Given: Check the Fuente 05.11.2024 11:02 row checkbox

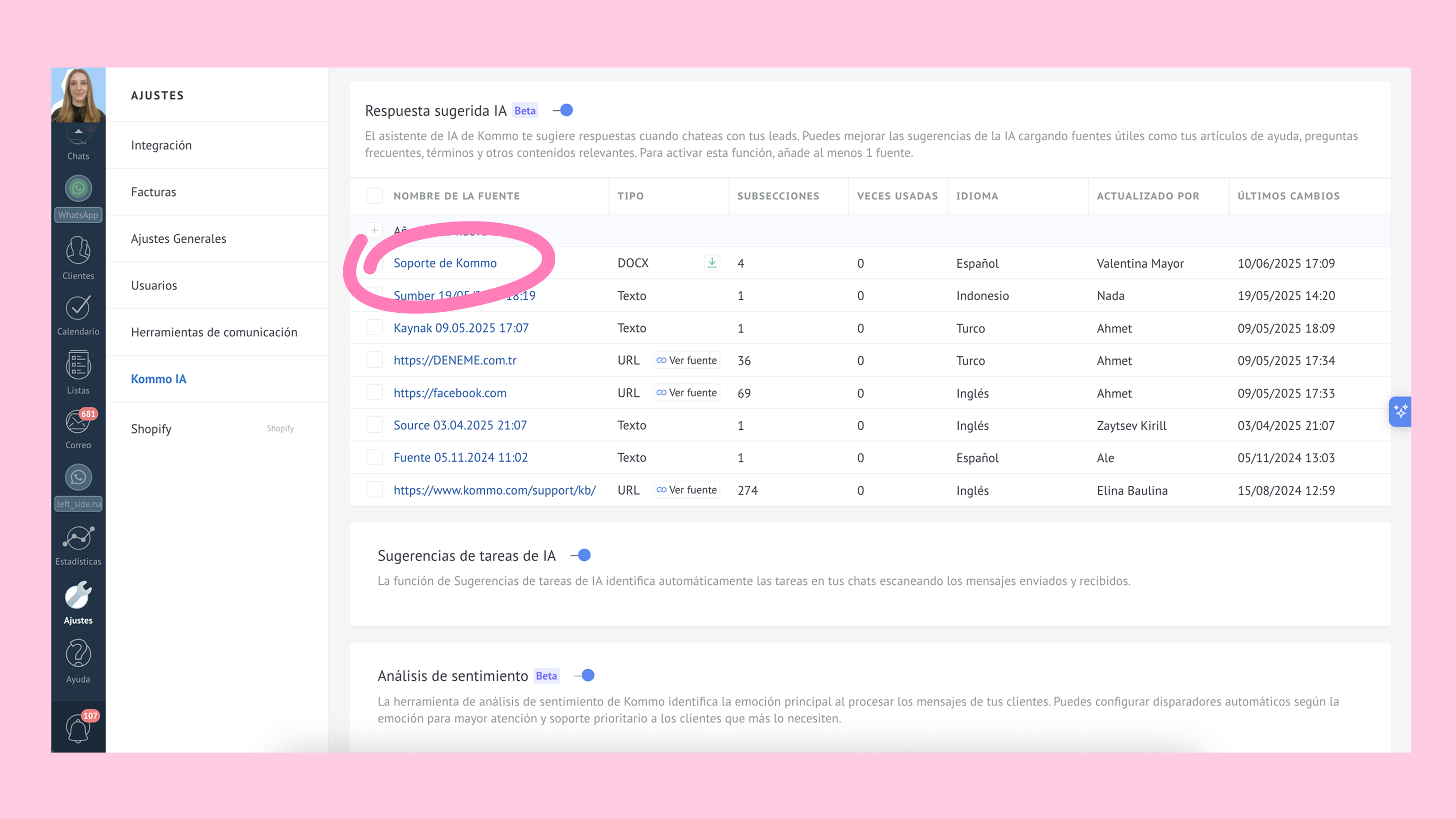Looking at the screenshot, I should (375, 457).
